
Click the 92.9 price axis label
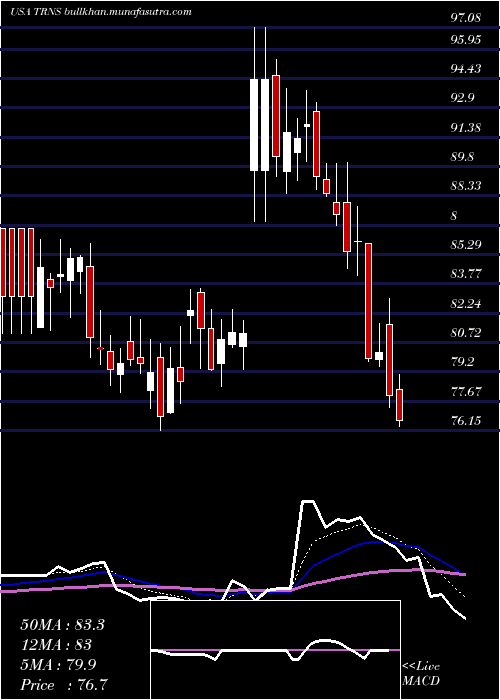point(463,98)
